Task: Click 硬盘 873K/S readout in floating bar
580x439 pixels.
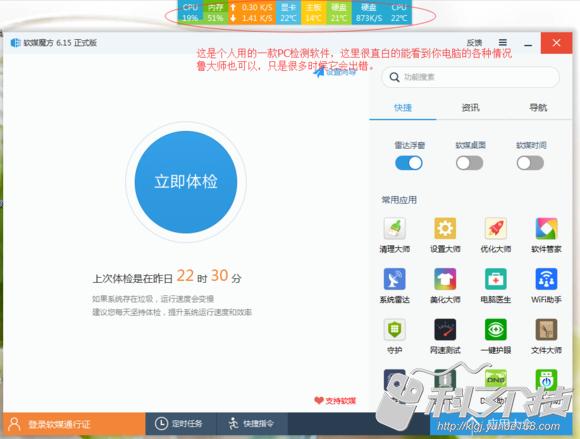Action: tap(369, 12)
